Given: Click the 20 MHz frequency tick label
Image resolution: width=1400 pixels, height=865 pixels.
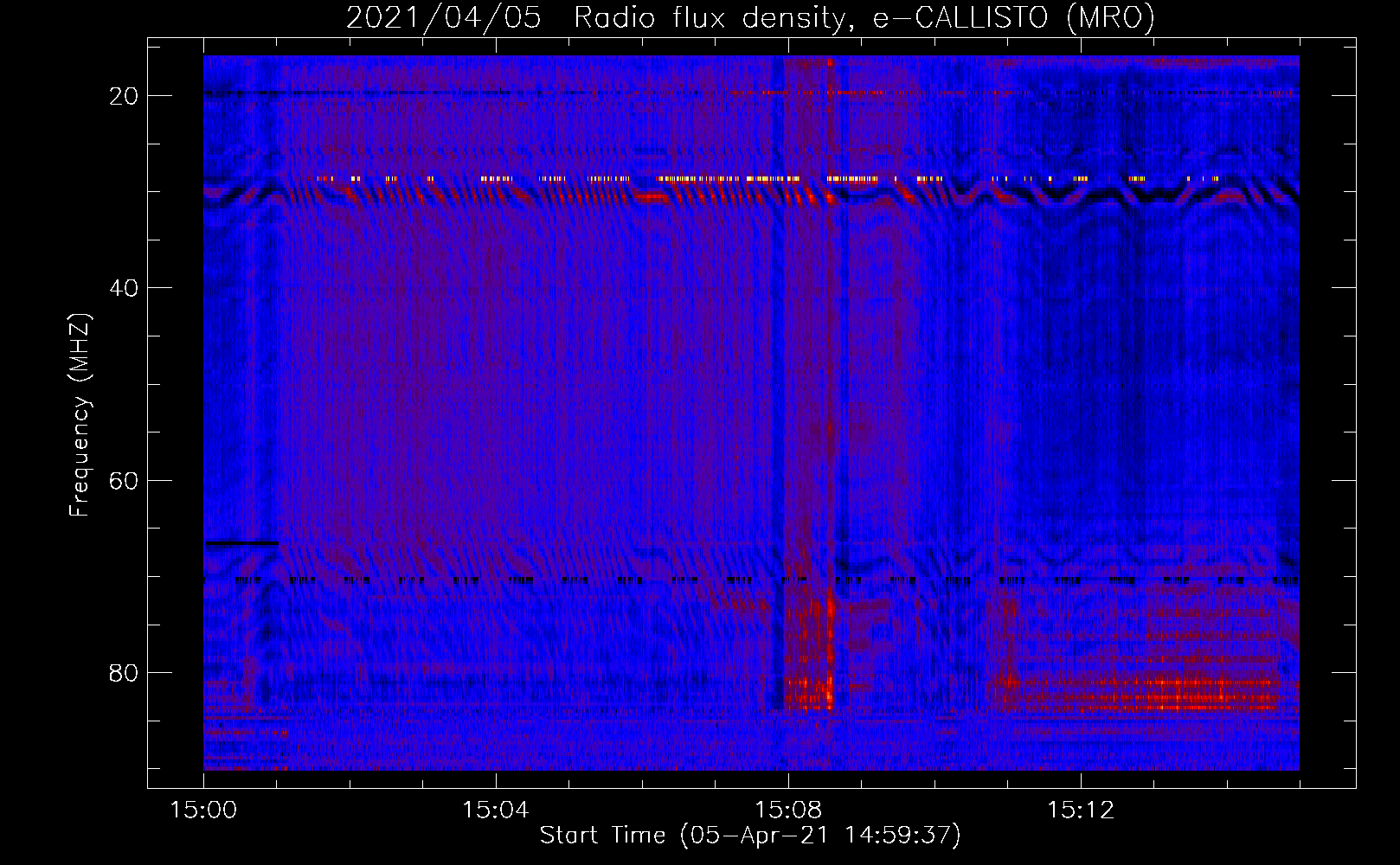Looking at the screenshot, I should pos(124,96).
